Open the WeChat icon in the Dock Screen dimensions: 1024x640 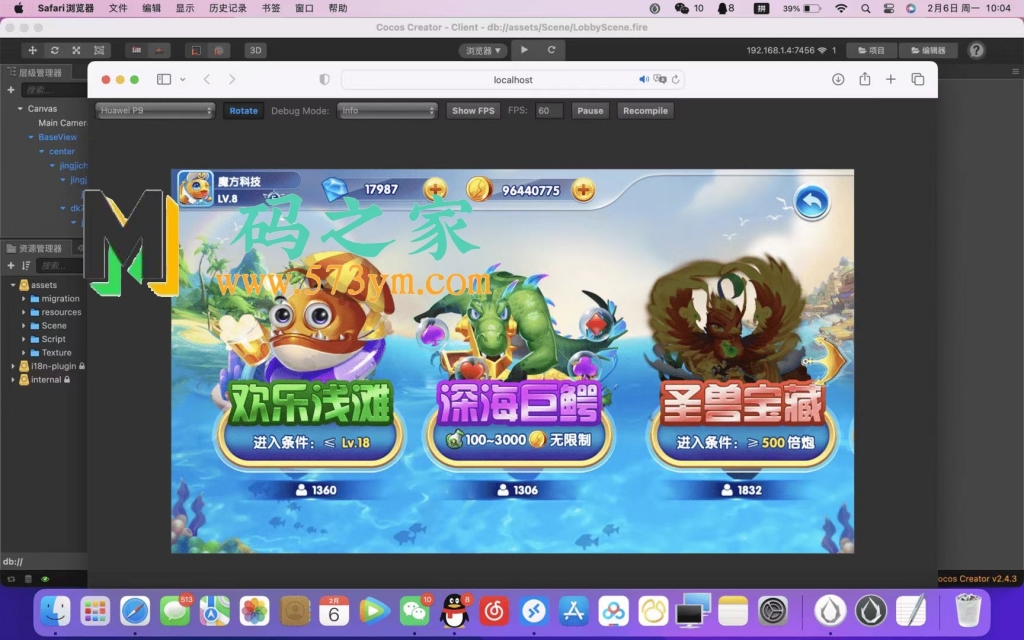click(x=414, y=611)
